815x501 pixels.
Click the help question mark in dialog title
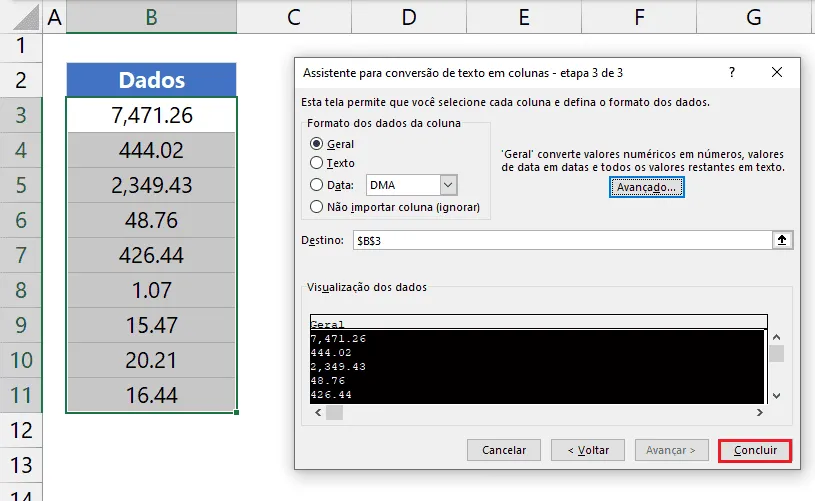pyautogui.click(x=732, y=72)
